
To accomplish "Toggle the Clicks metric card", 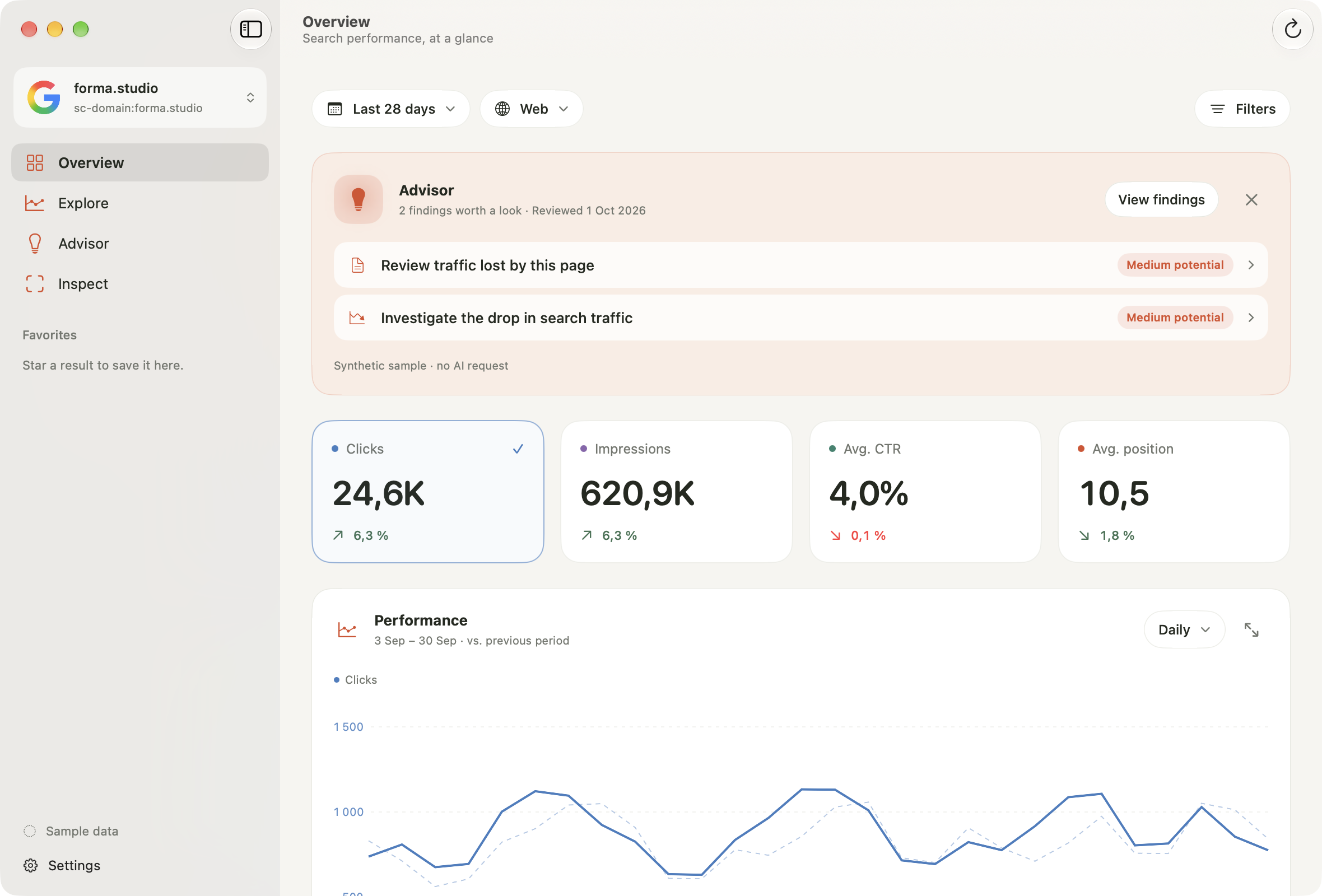I will tap(428, 492).
